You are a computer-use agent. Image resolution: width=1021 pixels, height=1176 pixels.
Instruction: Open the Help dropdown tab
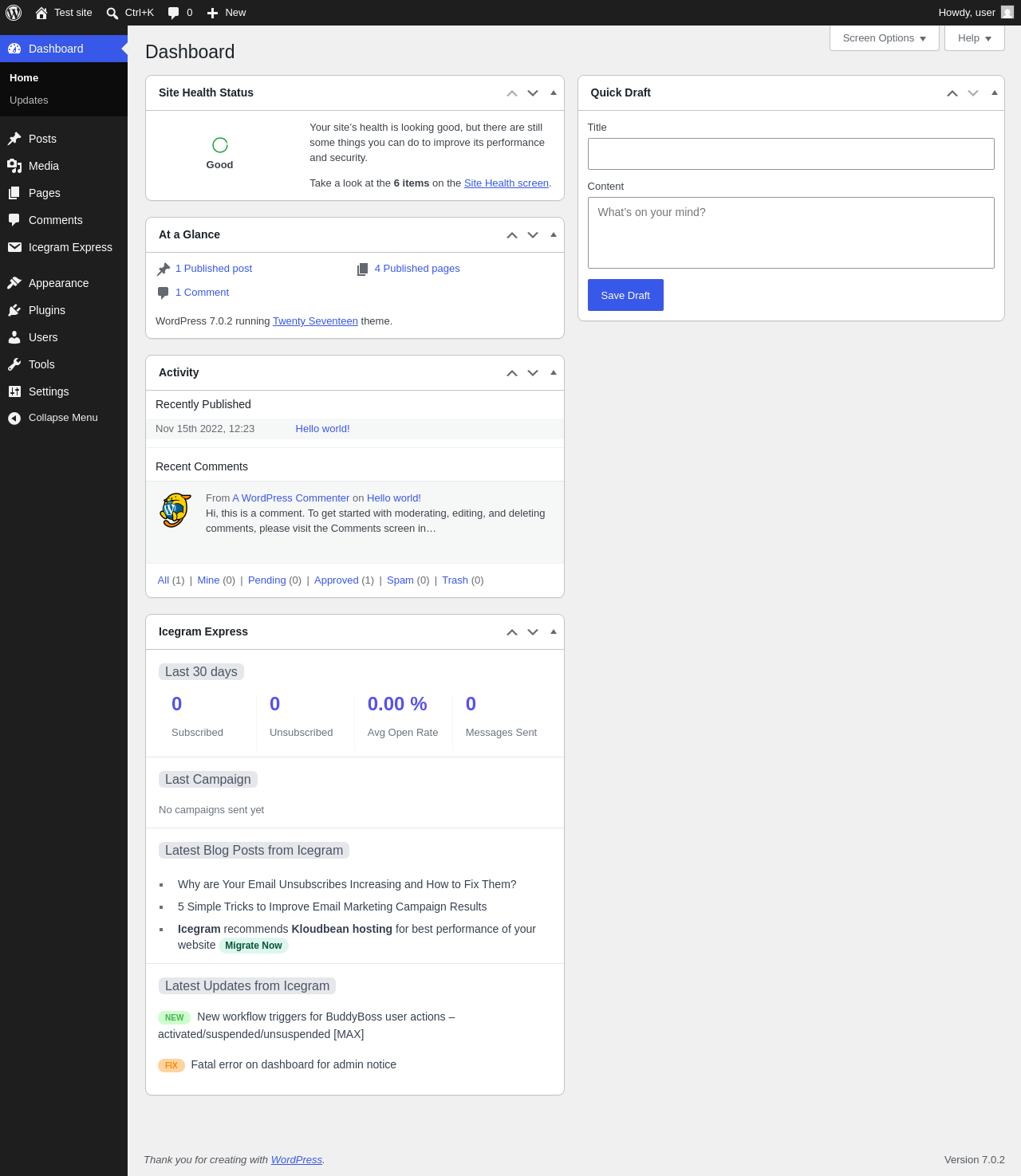[975, 38]
